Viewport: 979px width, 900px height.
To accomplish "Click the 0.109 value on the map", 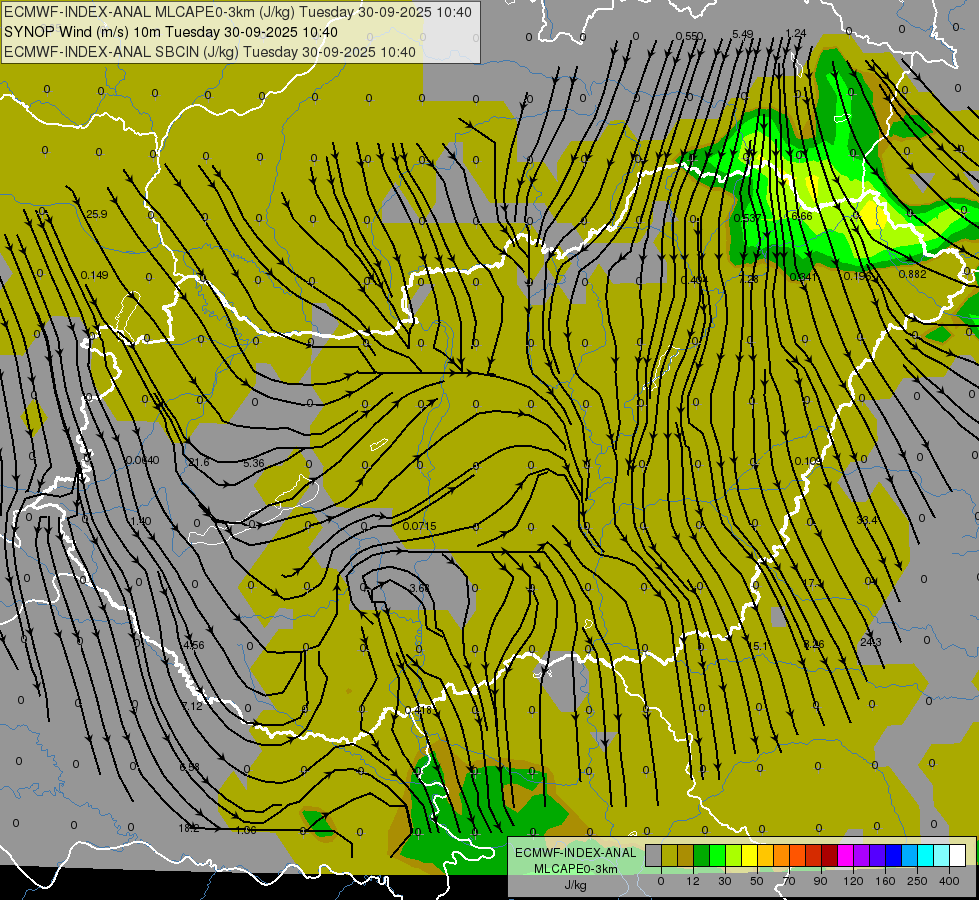I will click(x=808, y=461).
